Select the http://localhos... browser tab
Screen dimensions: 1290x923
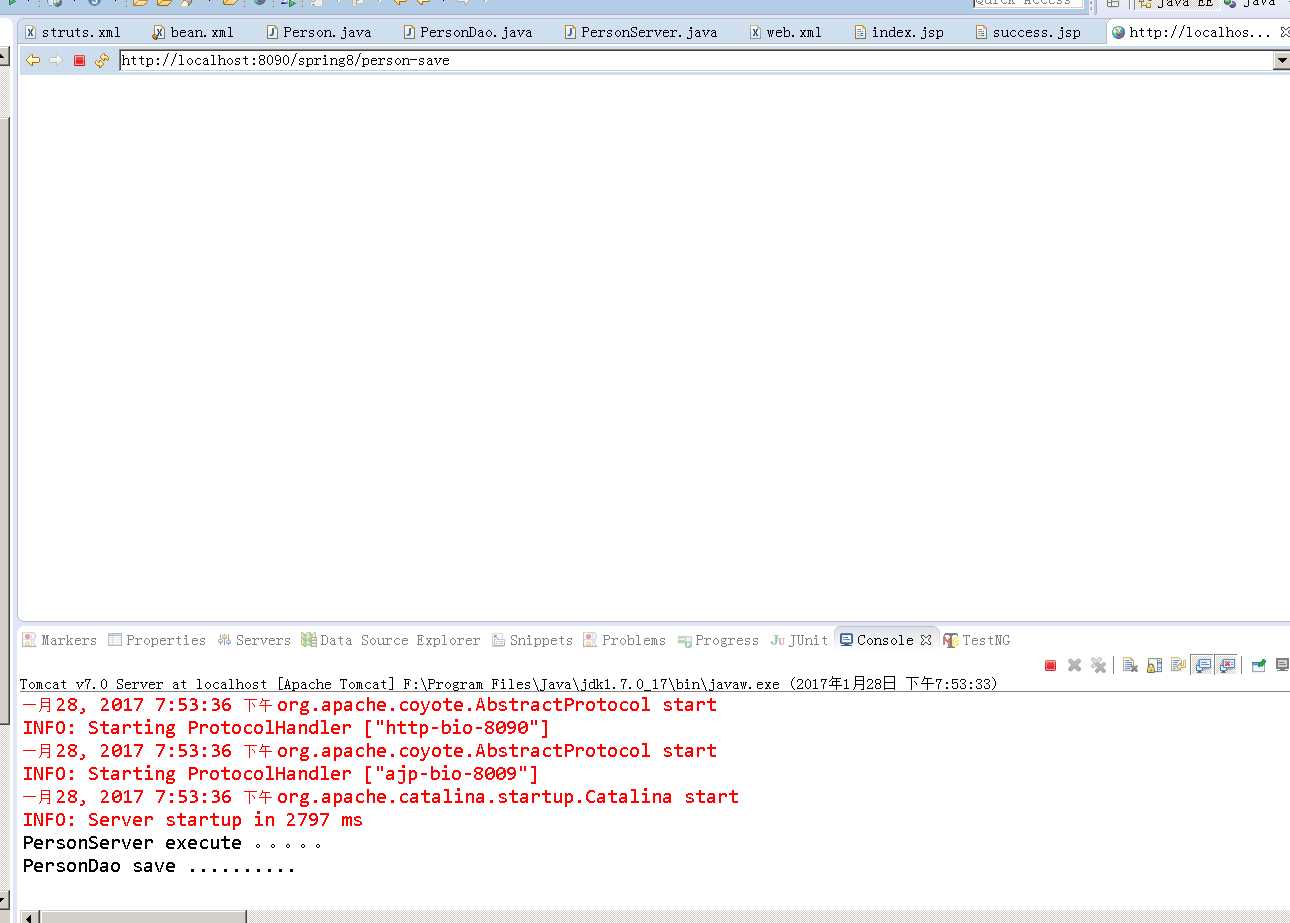pyautogui.click(x=1191, y=32)
